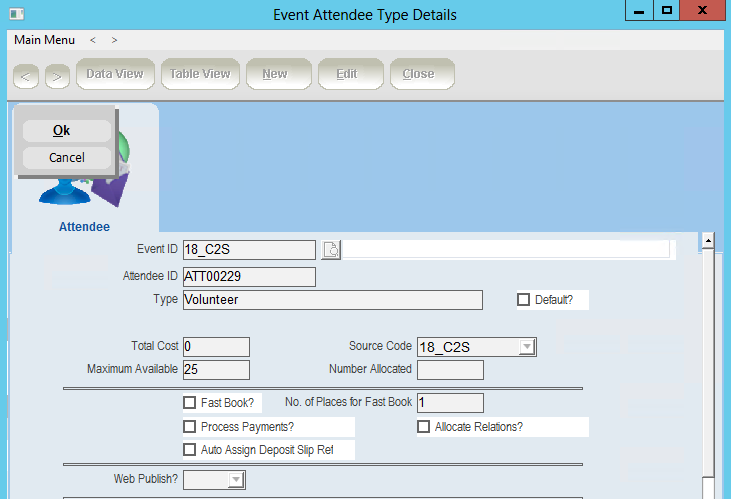This screenshot has width=731, height=499.
Task: Click the vertical scrollbar up arrow
Action: click(707, 241)
